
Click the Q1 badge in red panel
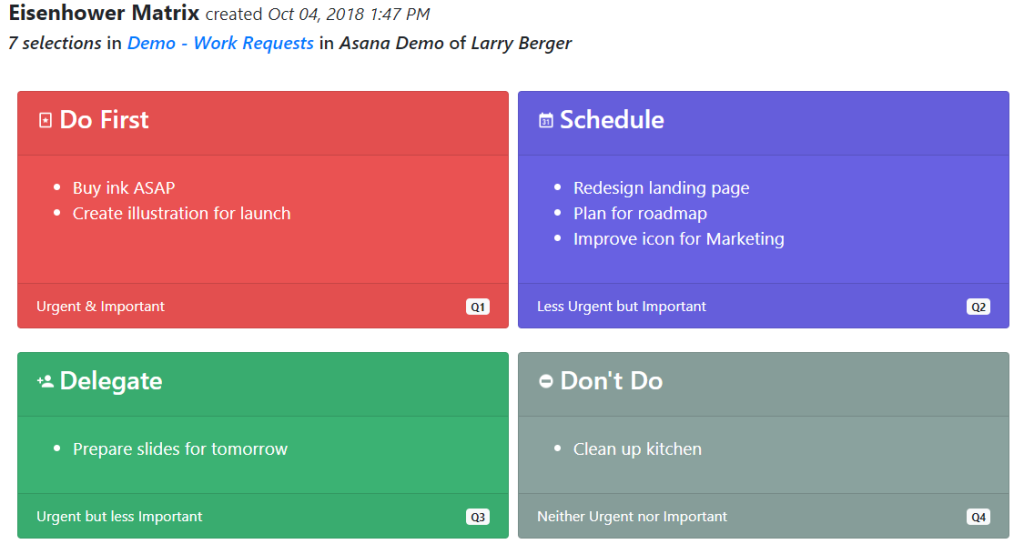point(477,307)
